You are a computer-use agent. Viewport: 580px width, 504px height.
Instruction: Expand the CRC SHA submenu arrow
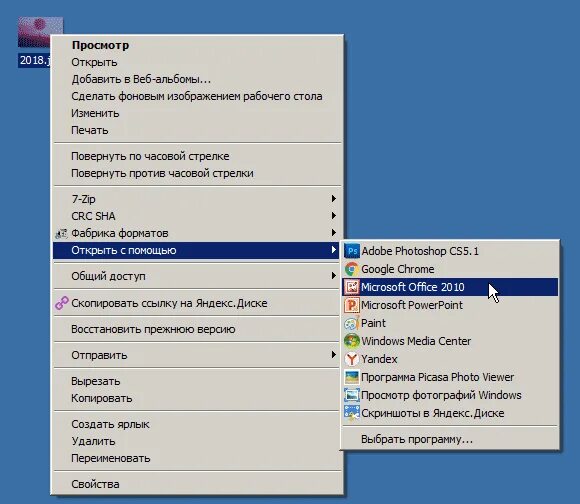(333, 216)
